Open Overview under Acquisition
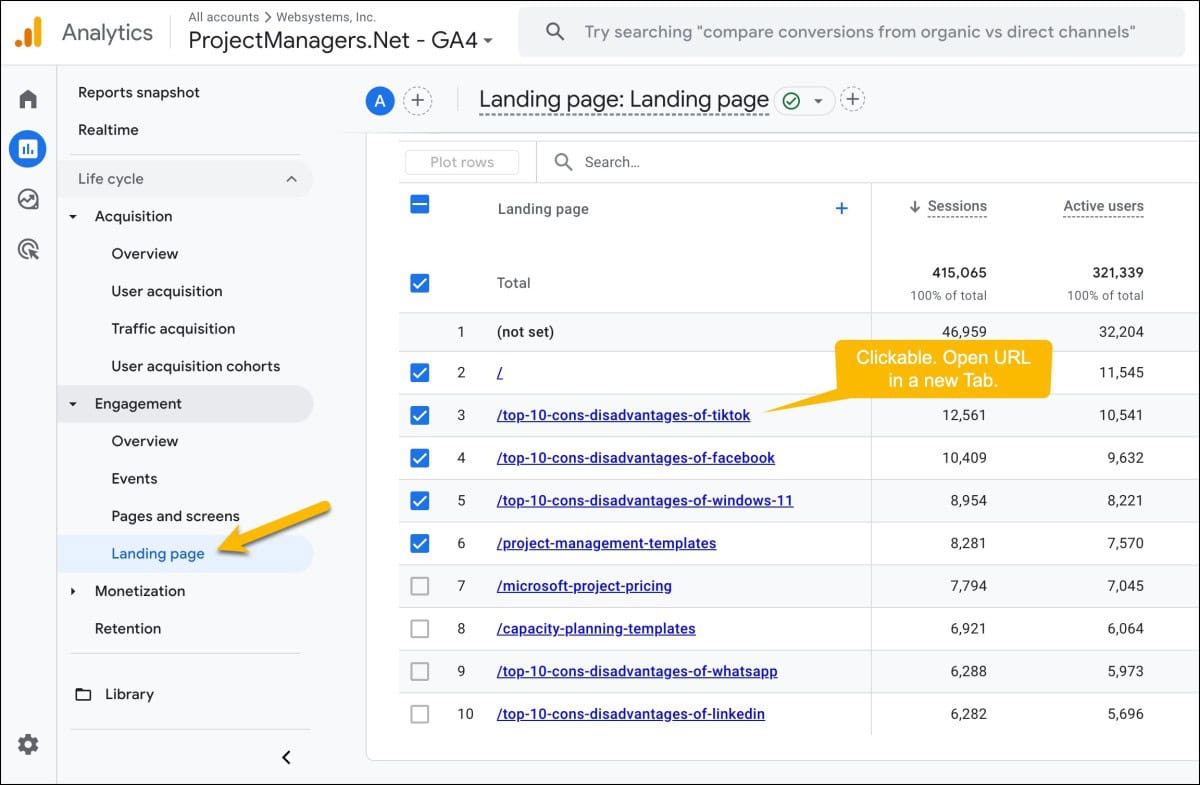Image resolution: width=1200 pixels, height=785 pixels. point(145,254)
